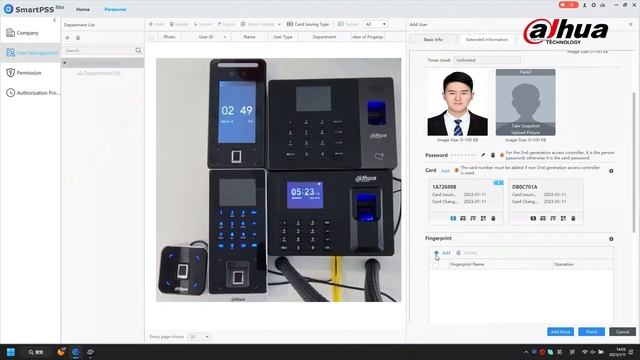The height and width of the screenshot is (360, 640).
Task: Select the Department tree child item
Action: [99, 73]
